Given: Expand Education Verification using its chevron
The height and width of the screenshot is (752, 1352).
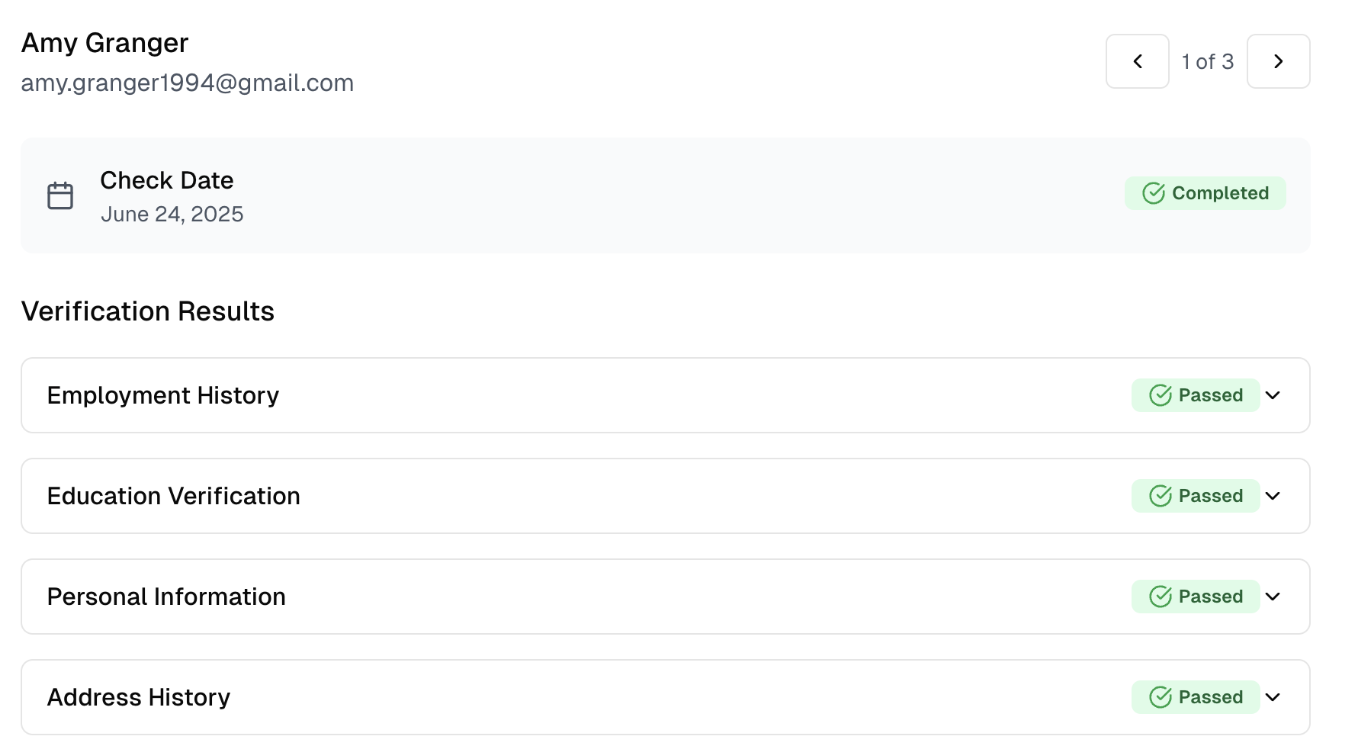Looking at the screenshot, I should click(1272, 496).
